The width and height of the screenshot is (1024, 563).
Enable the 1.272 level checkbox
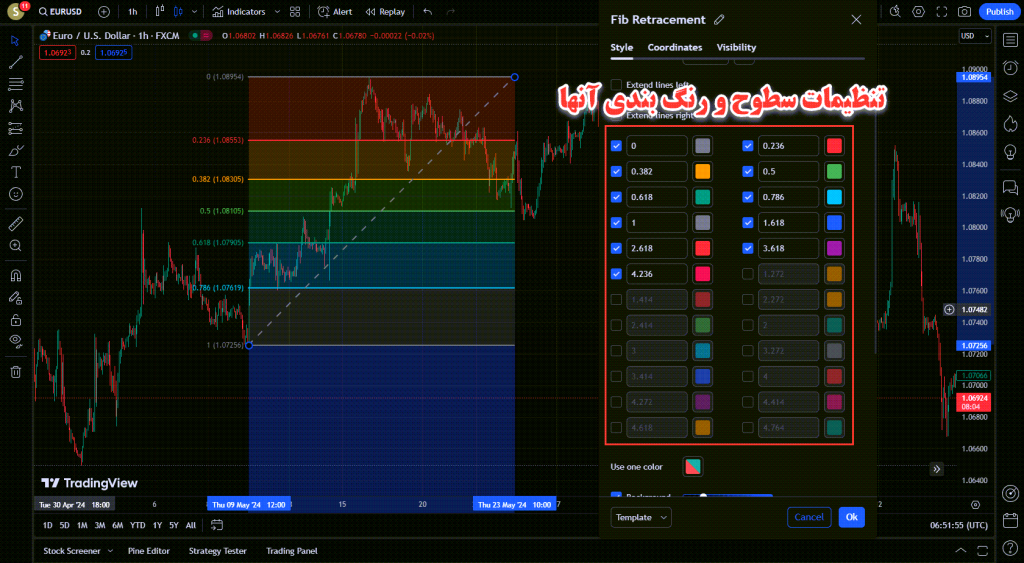(748, 274)
